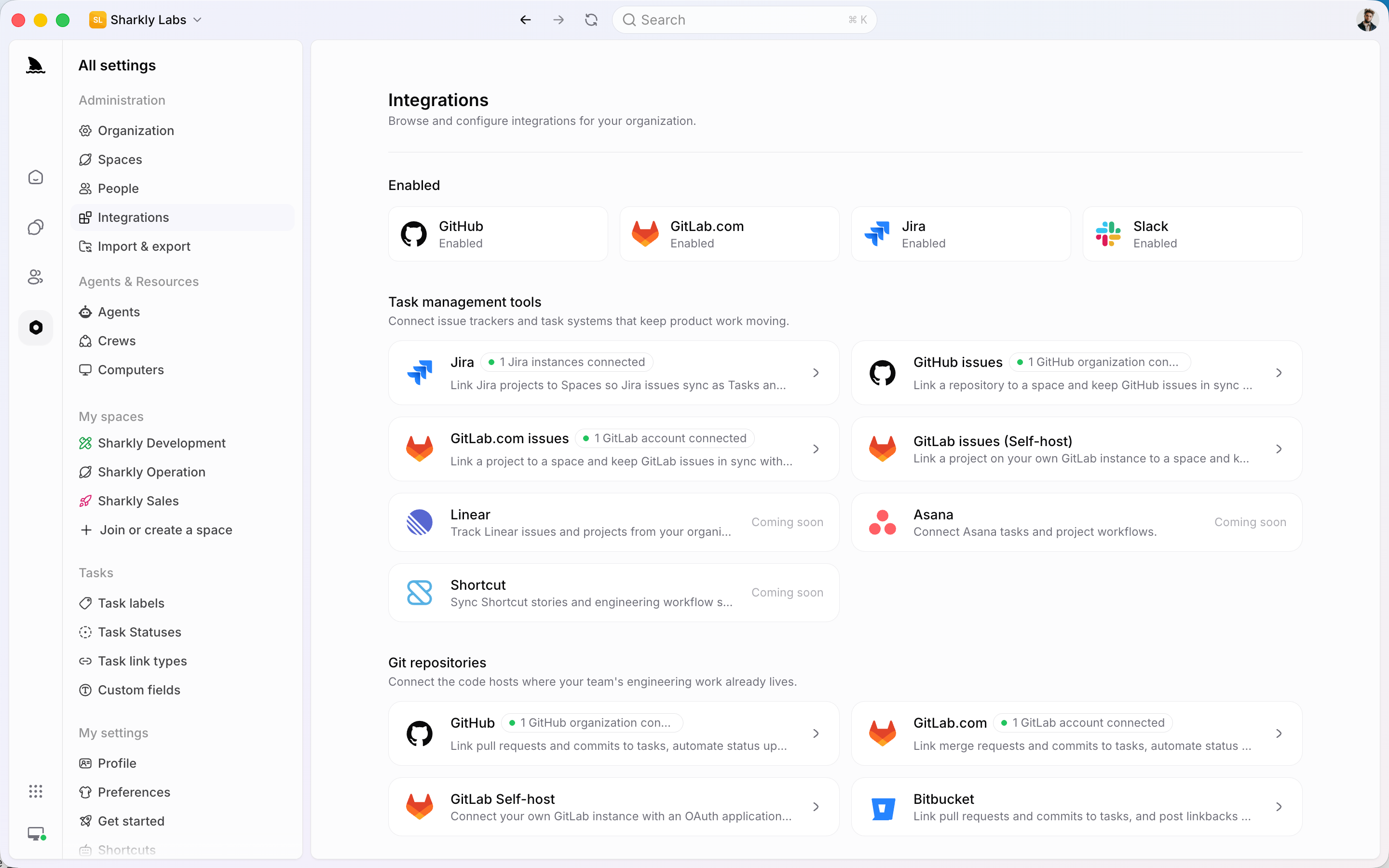Click the '1 Jira instances connected' badge
1389x868 pixels.
(x=567, y=362)
